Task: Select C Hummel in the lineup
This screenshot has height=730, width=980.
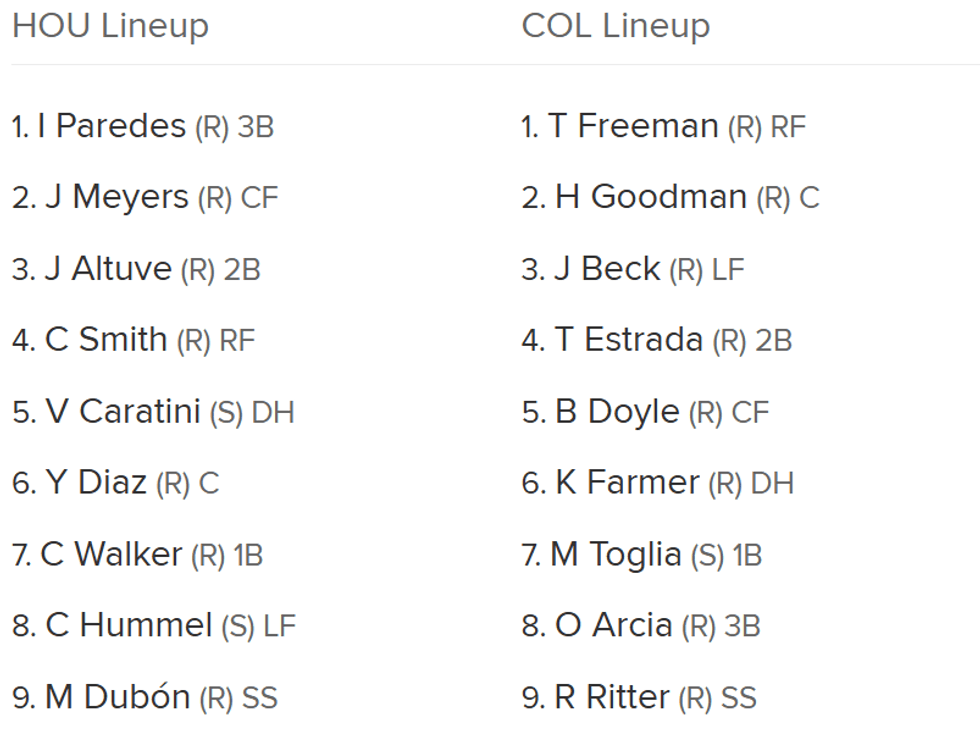Action: click(129, 626)
